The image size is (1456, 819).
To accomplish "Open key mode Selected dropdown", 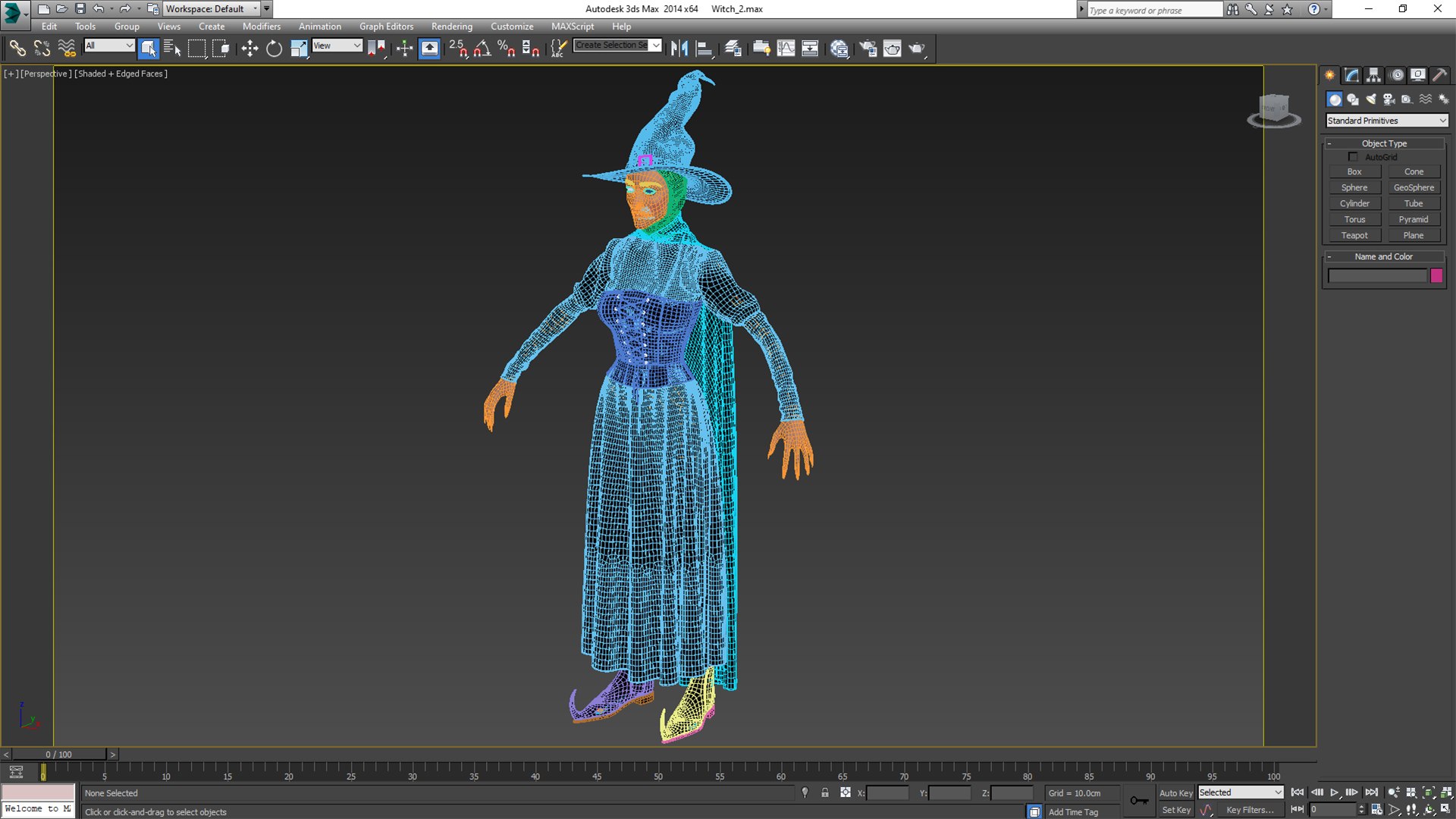I will [x=1240, y=792].
